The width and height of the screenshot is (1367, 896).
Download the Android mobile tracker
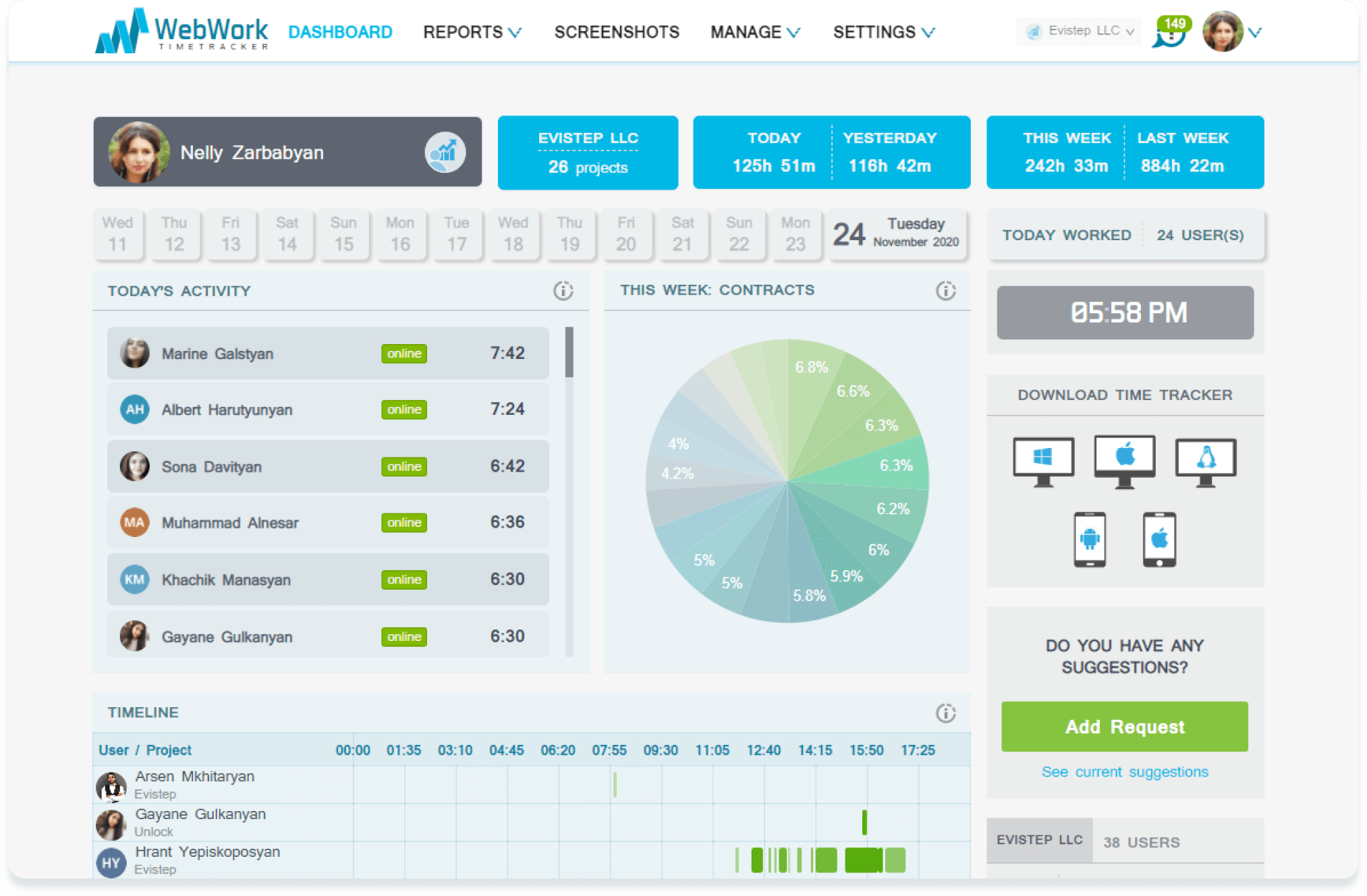1090,539
